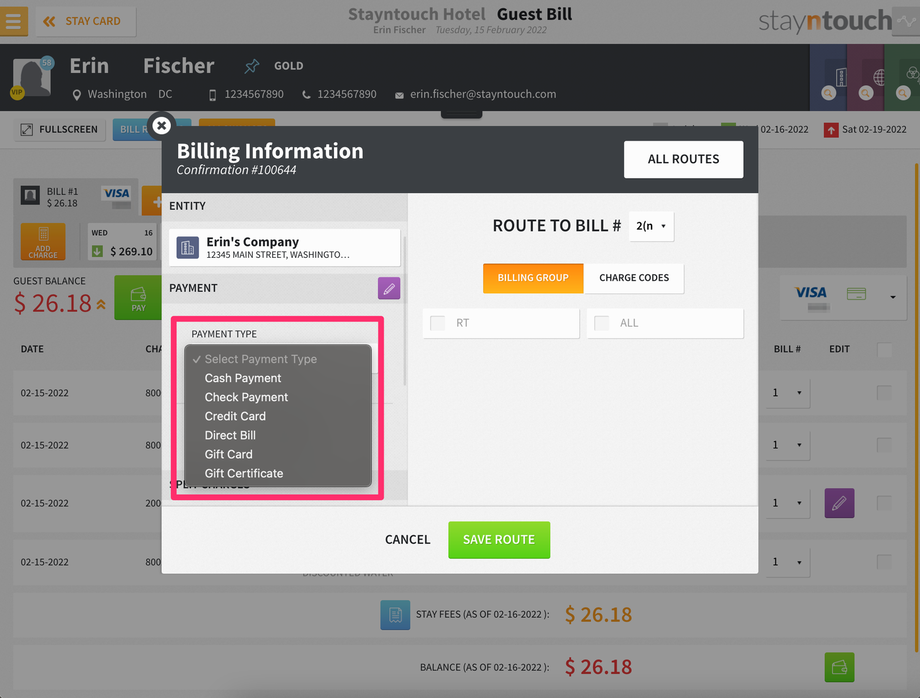Screen dimensions: 920x698
Task: Toggle Fullscreen view
Action: tap(60, 130)
